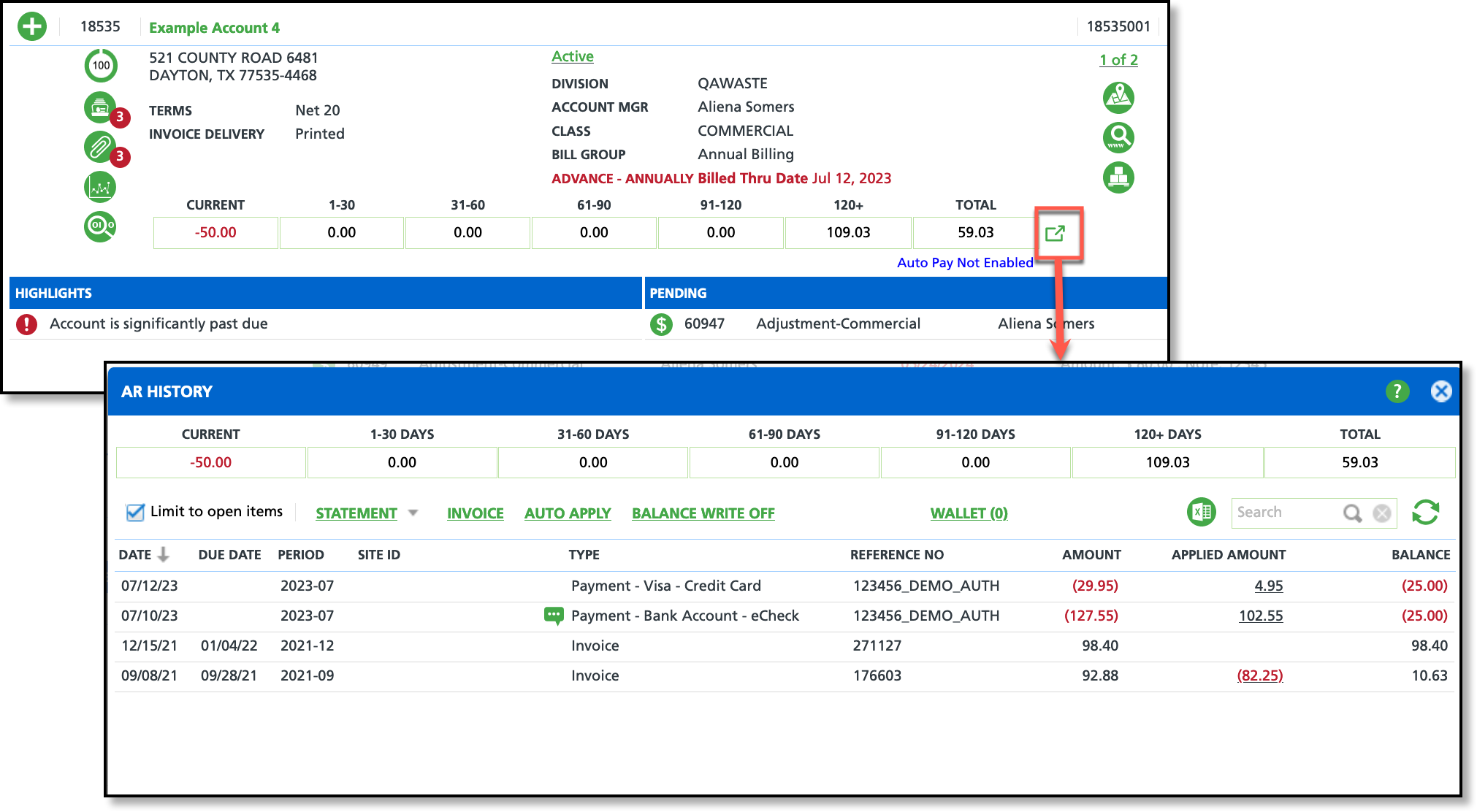Click the map location icon
This screenshot has height=812, width=1477.
(1118, 97)
